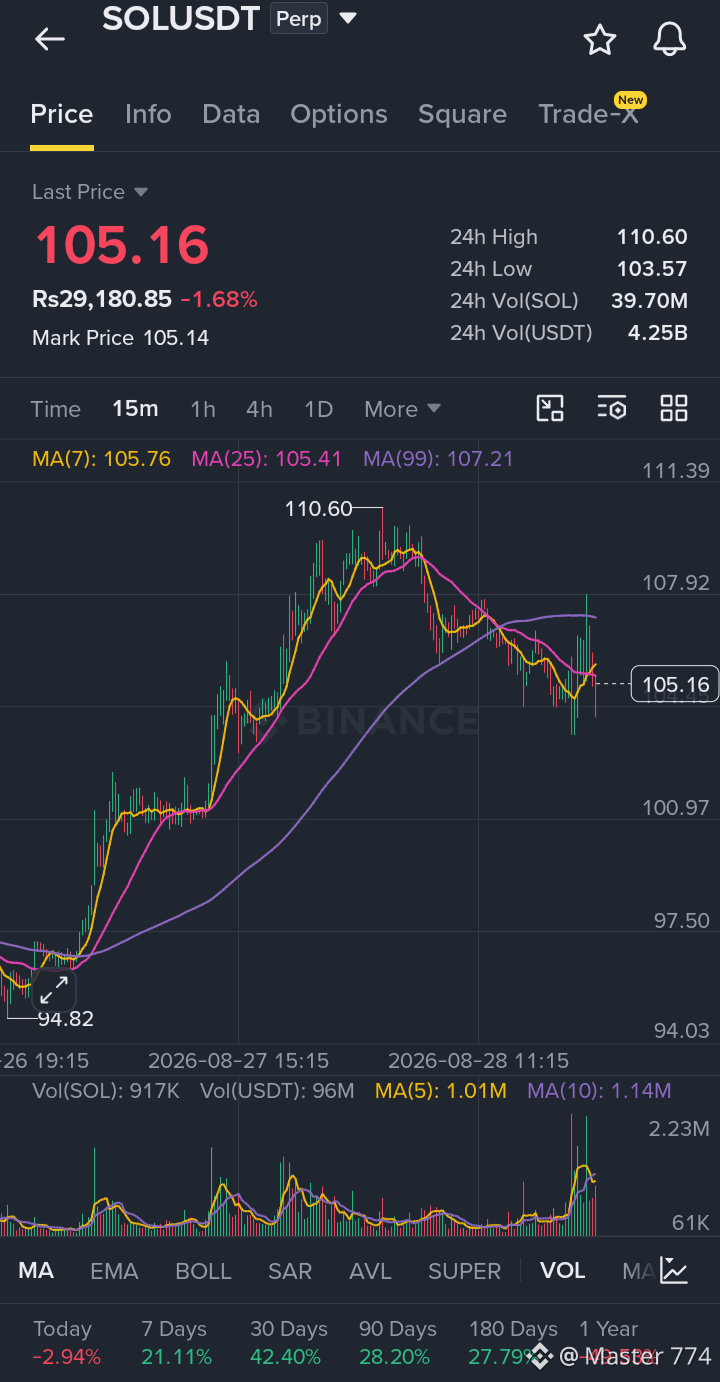The width and height of the screenshot is (720, 1382).
Task: Toggle the SAR indicator
Action: [x=290, y=1271]
